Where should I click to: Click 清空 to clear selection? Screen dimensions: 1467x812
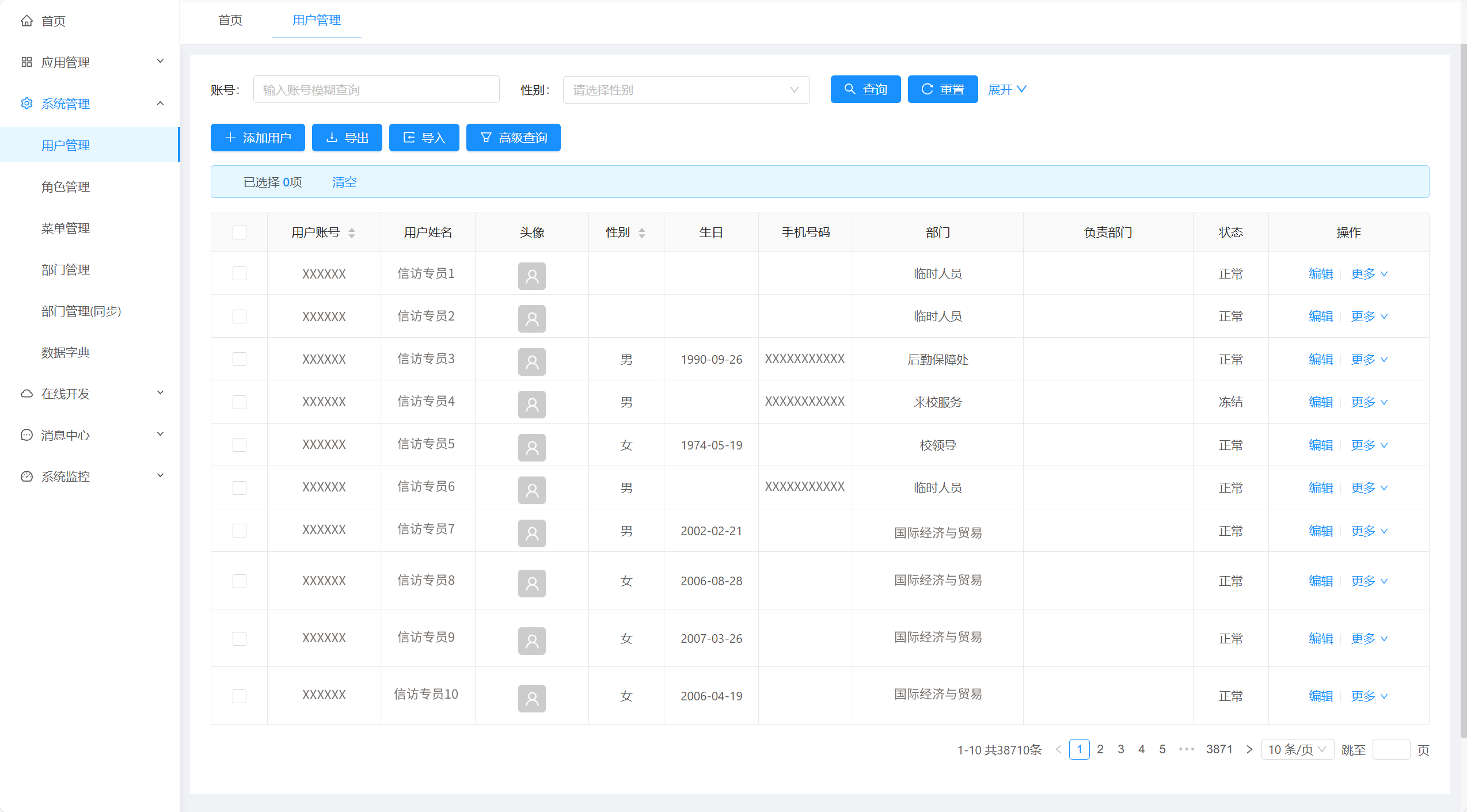click(344, 182)
